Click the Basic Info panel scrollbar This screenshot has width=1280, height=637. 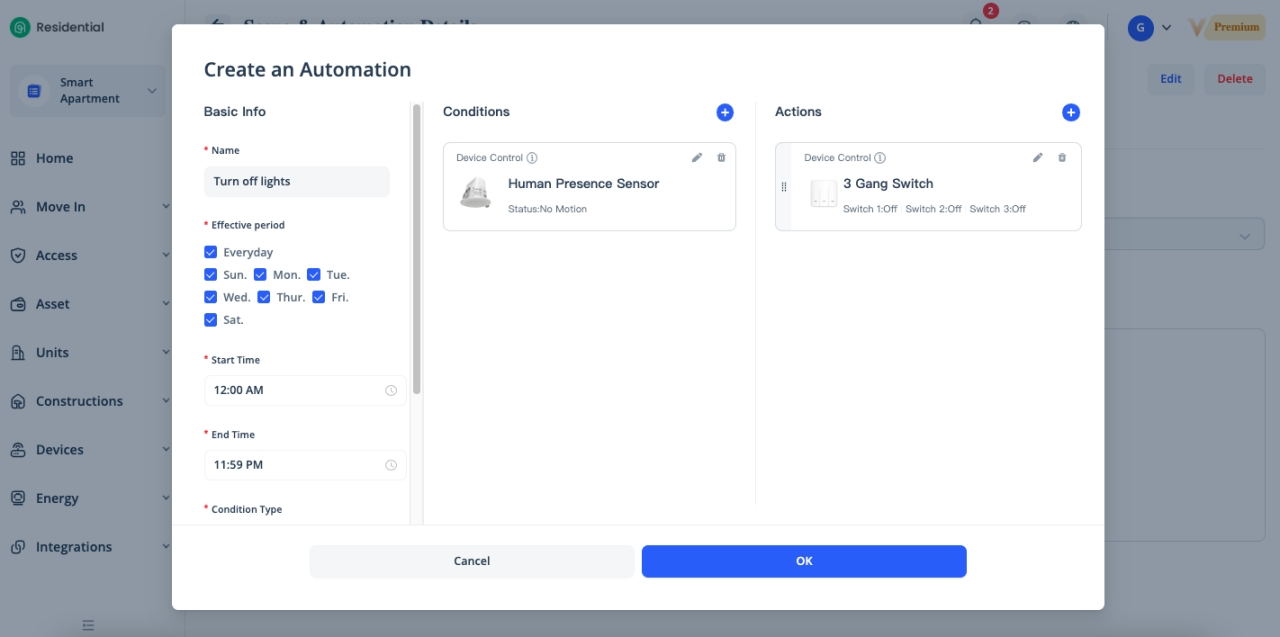point(417,250)
